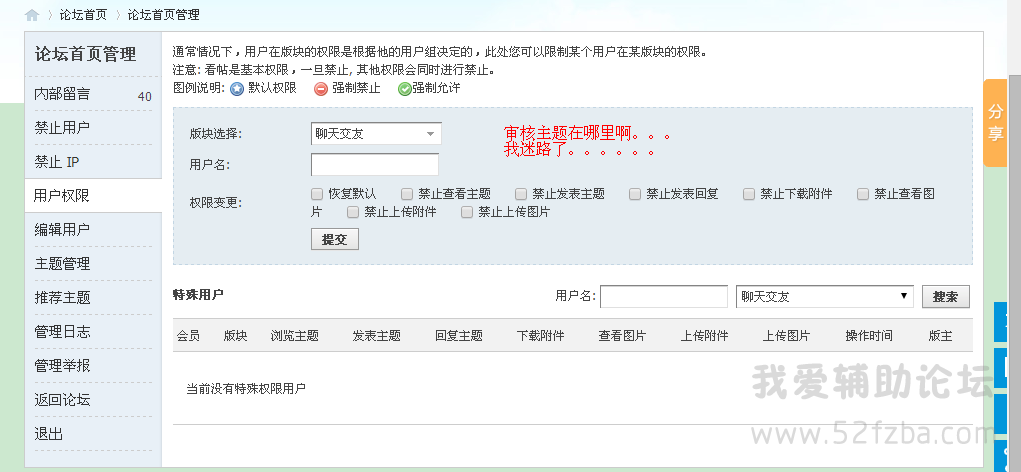
Task: Tick the 禁止上传图片 checkbox
Action: pyautogui.click(x=467, y=212)
